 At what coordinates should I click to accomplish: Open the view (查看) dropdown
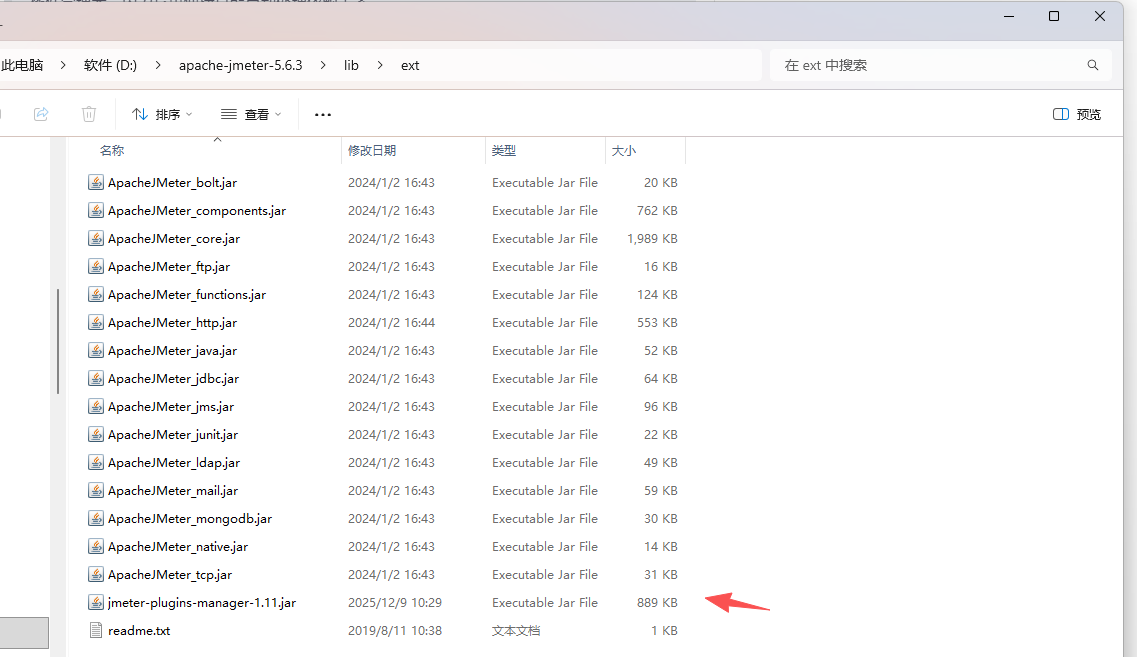click(251, 114)
